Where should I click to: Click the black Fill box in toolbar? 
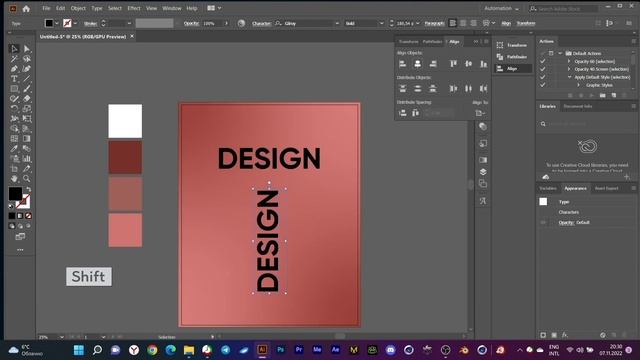15,193
